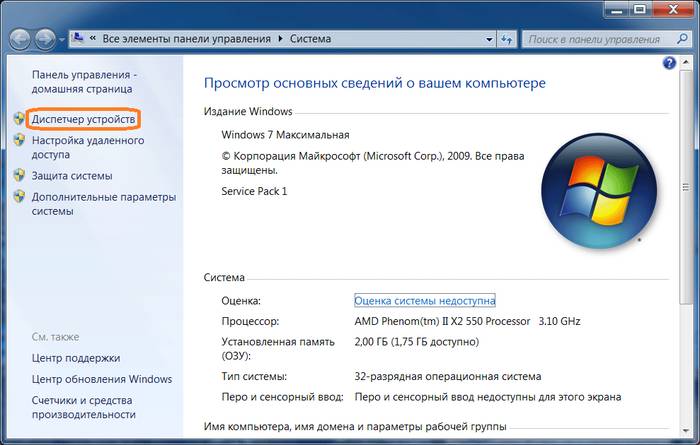Expand the double chevron at the breadcrumb start
This screenshot has height=445, width=700.
pos(93,40)
